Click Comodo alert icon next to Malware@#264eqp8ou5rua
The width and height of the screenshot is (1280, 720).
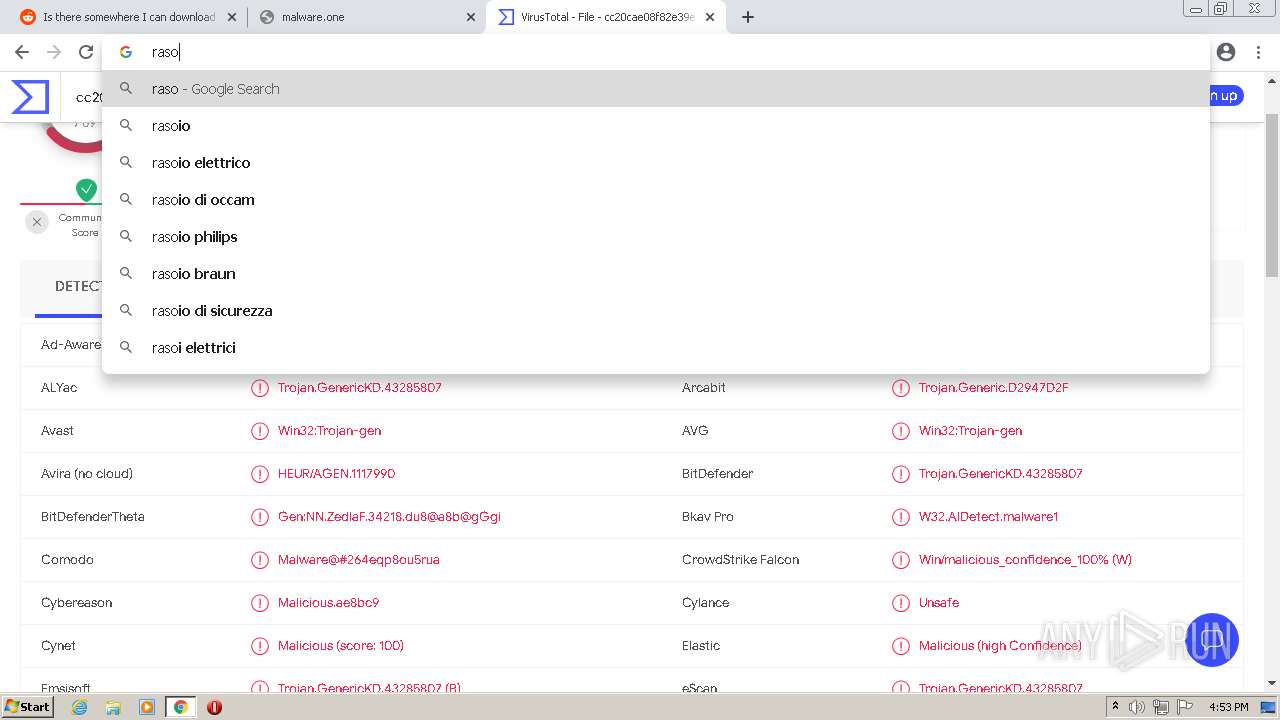[x=260, y=560]
